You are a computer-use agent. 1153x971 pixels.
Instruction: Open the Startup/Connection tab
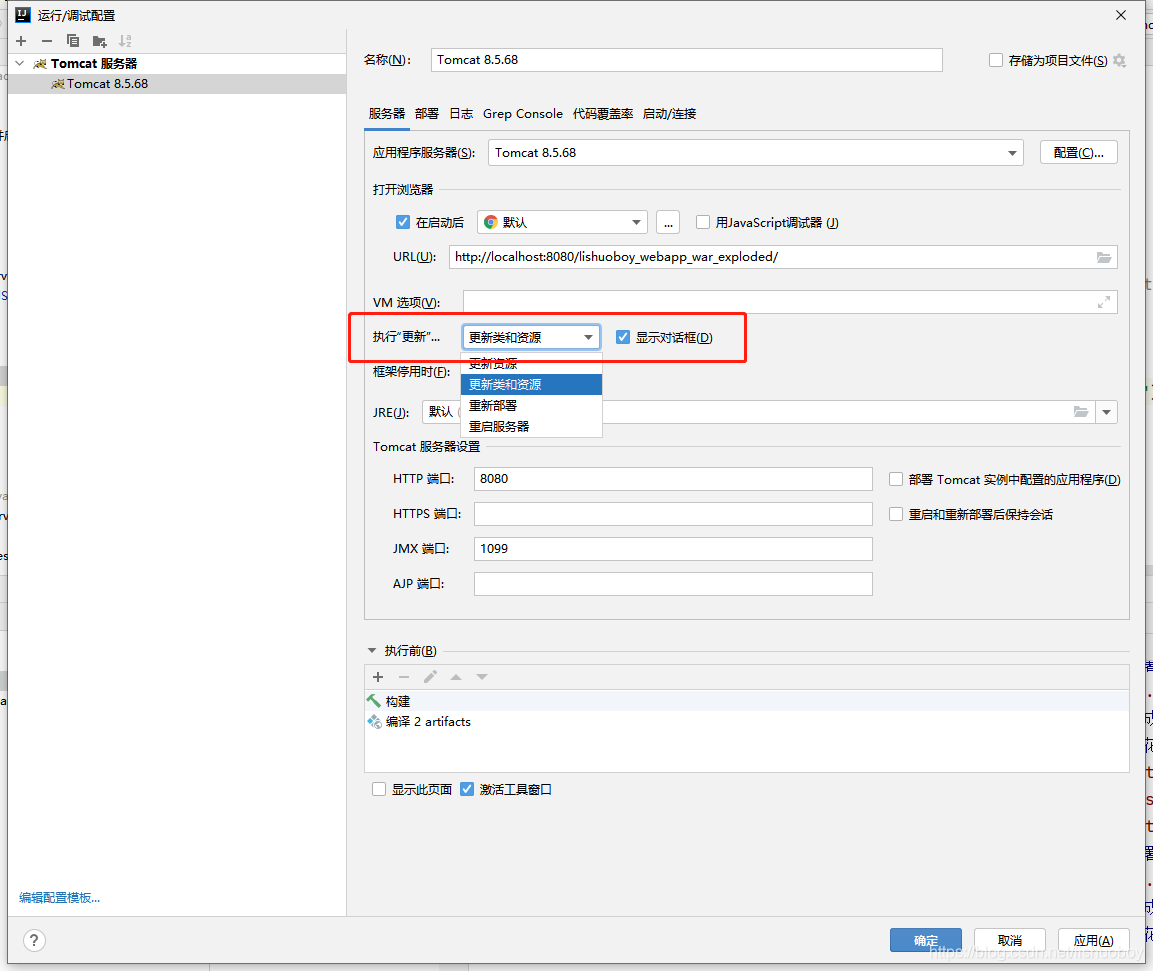[669, 114]
